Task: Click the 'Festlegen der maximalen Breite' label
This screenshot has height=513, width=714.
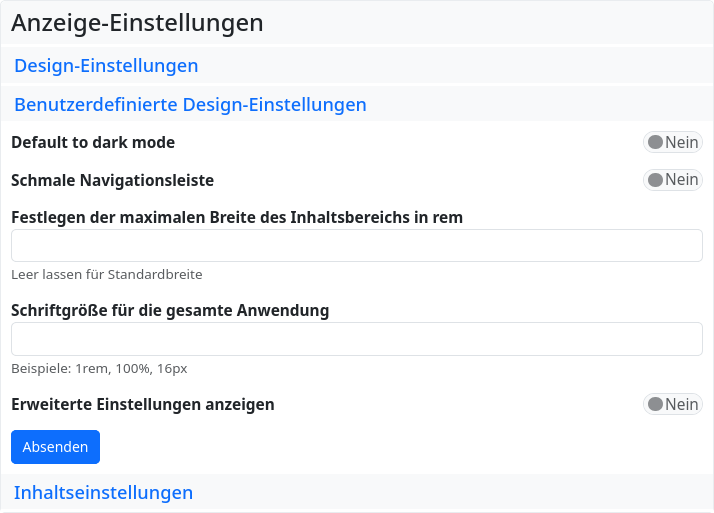Action: coord(236,217)
